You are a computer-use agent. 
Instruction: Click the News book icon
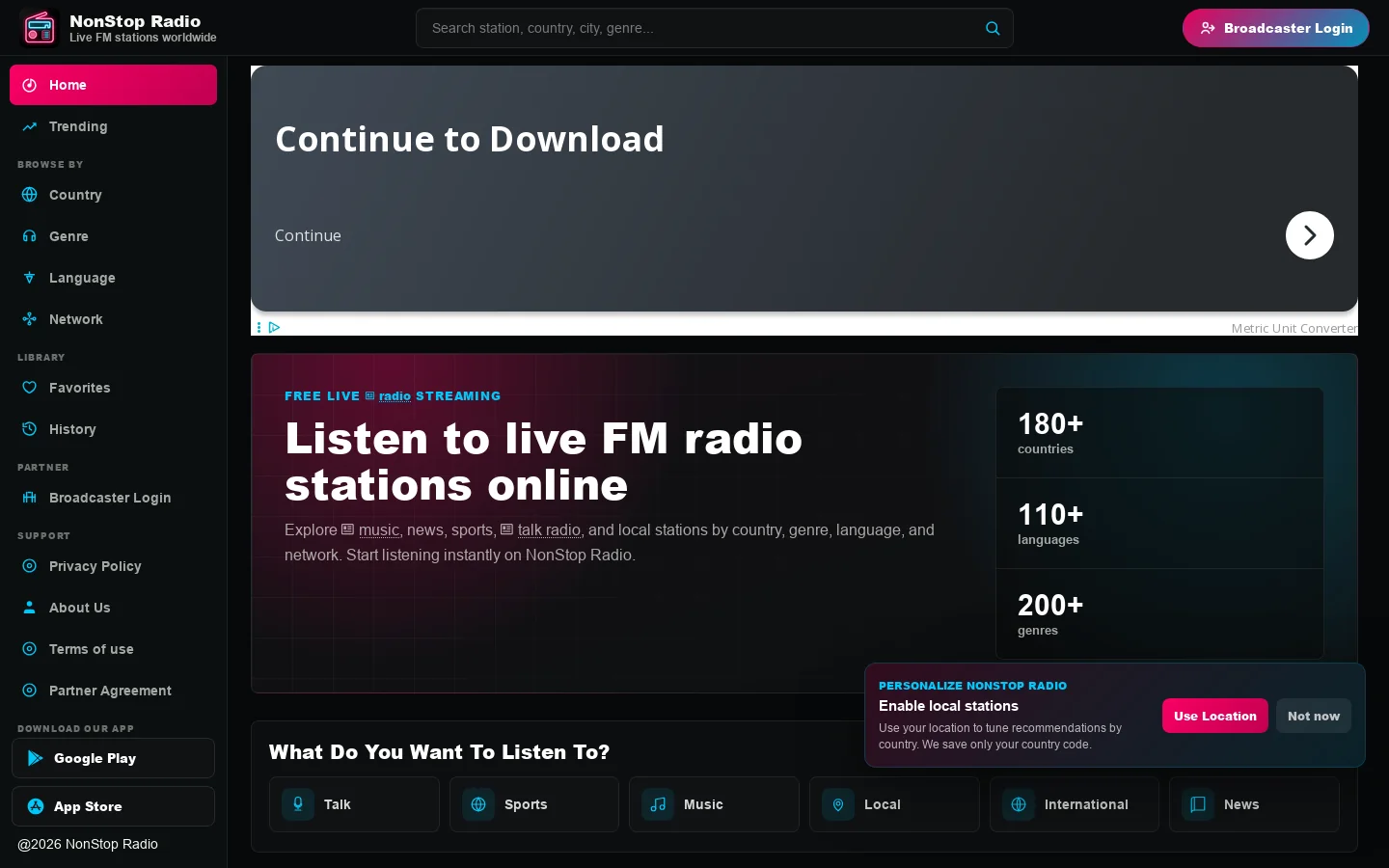(1198, 804)
